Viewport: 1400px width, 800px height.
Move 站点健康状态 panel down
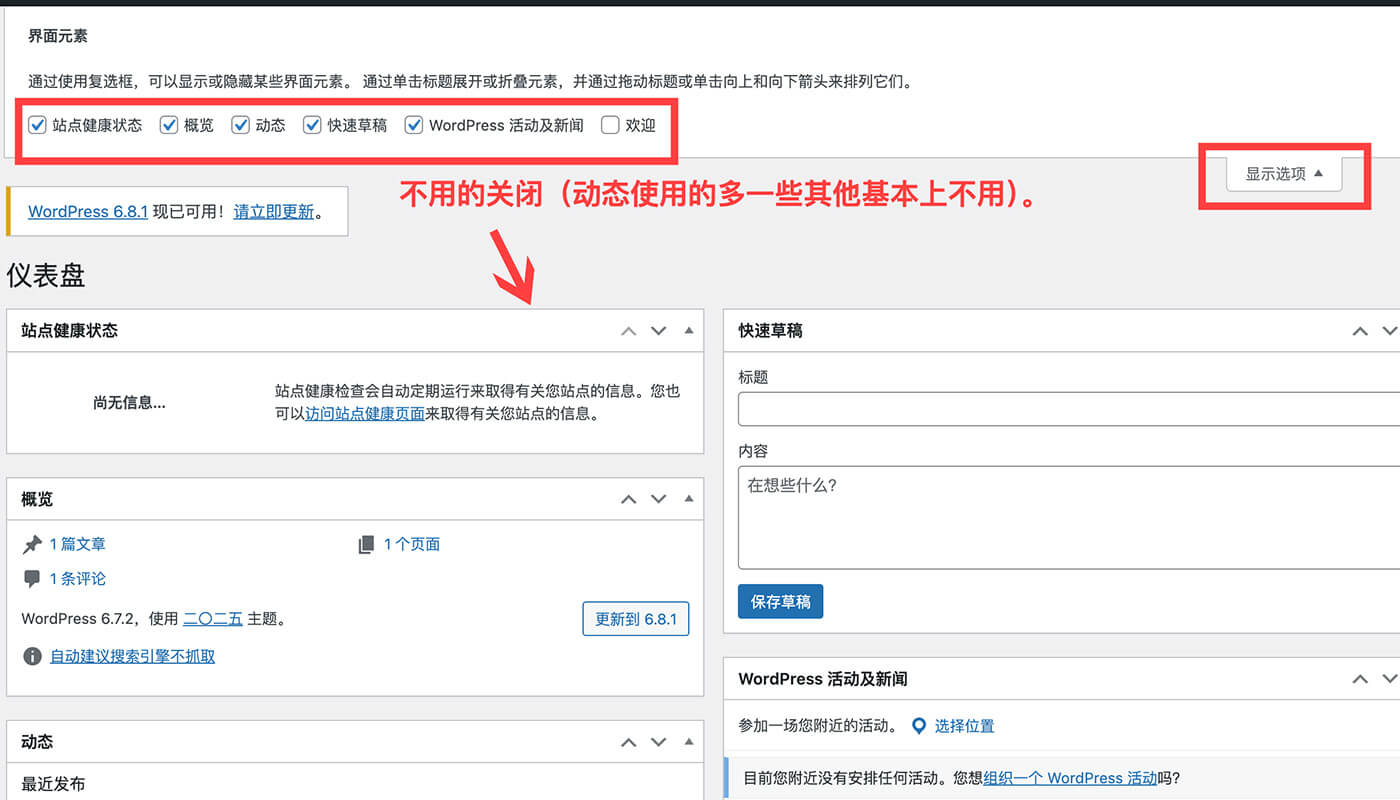point(658,331)
